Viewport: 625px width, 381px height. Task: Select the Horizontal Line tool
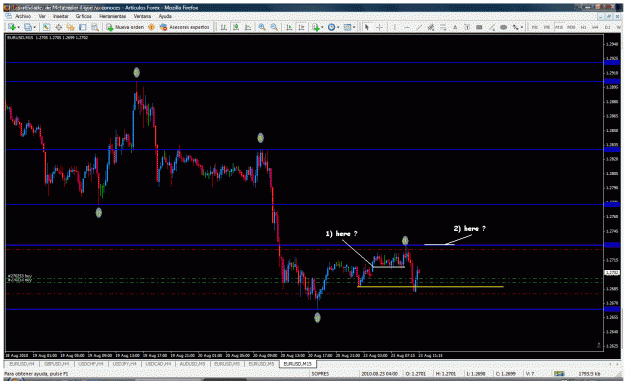point(407,27)
